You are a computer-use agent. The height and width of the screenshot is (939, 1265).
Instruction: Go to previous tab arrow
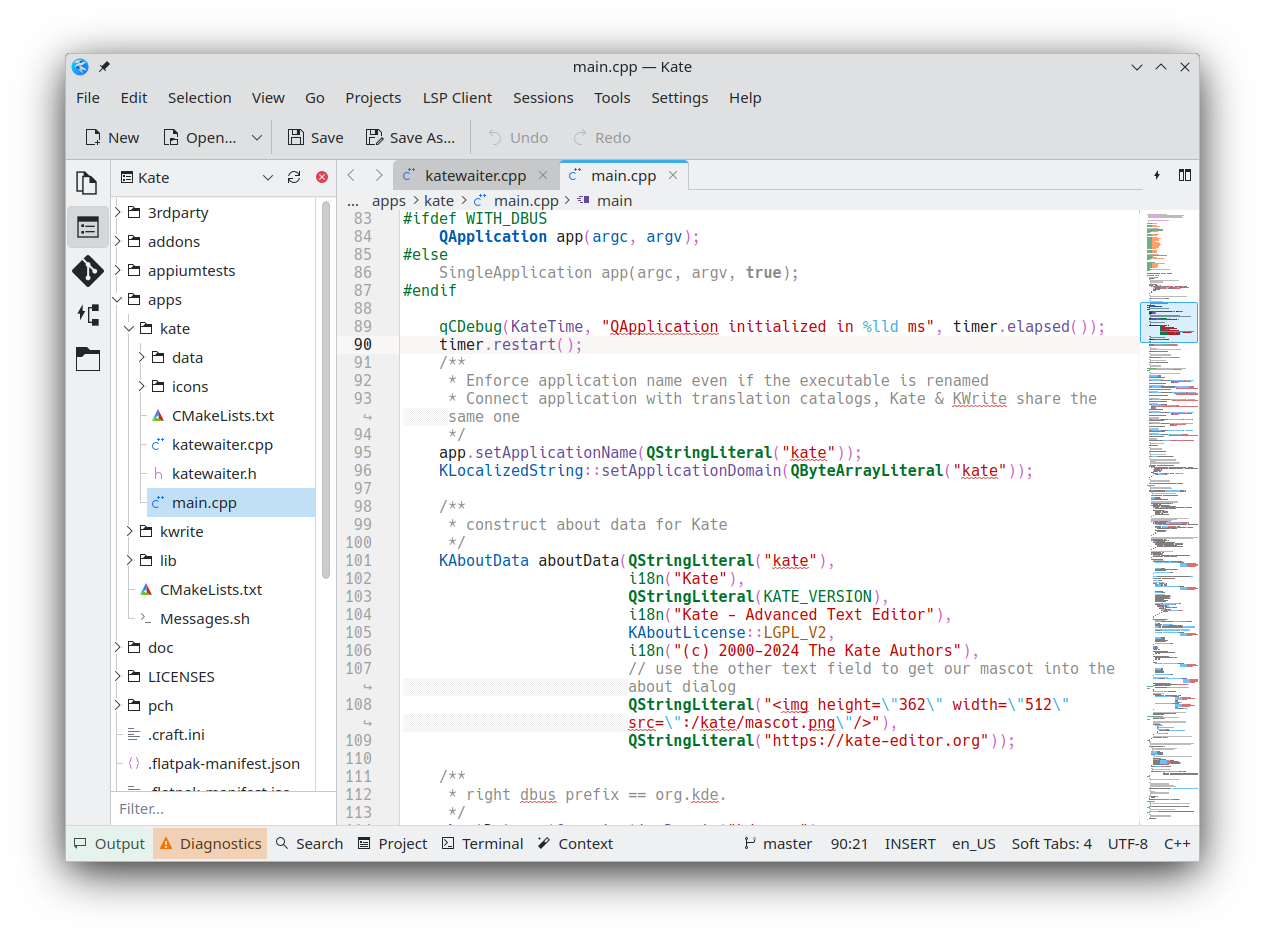[351, 175]
